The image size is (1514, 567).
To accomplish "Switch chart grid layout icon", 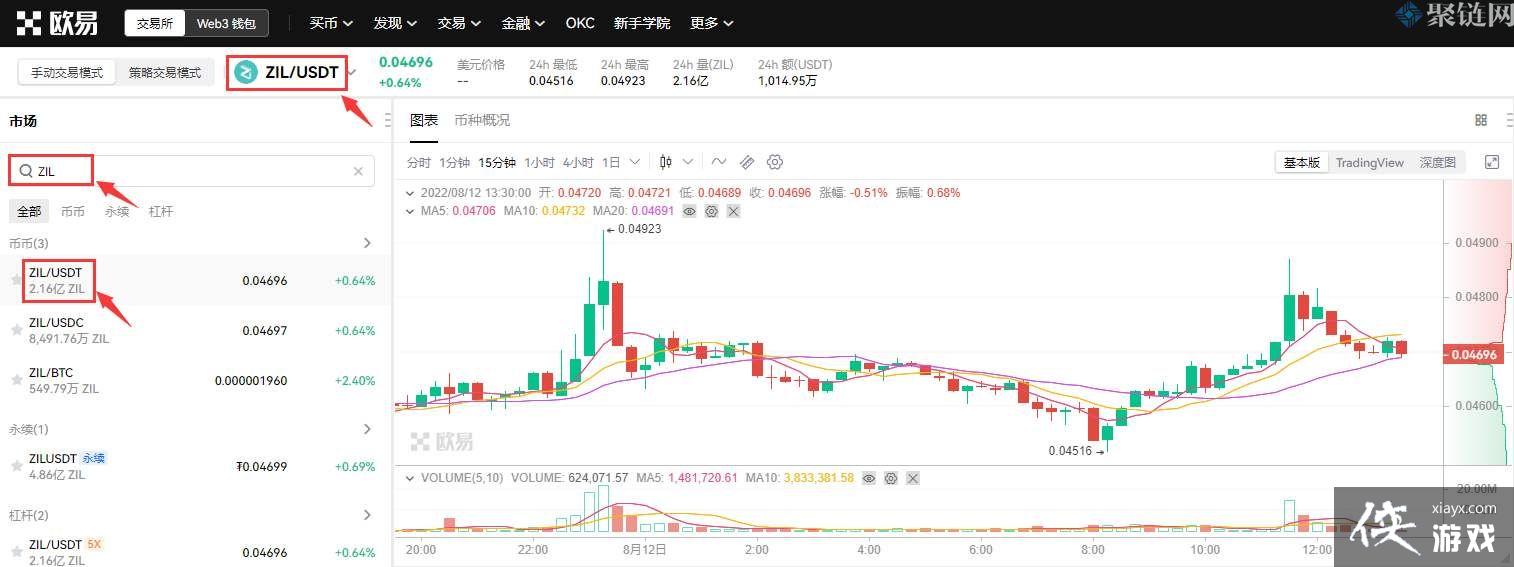I will [1481, 120].
